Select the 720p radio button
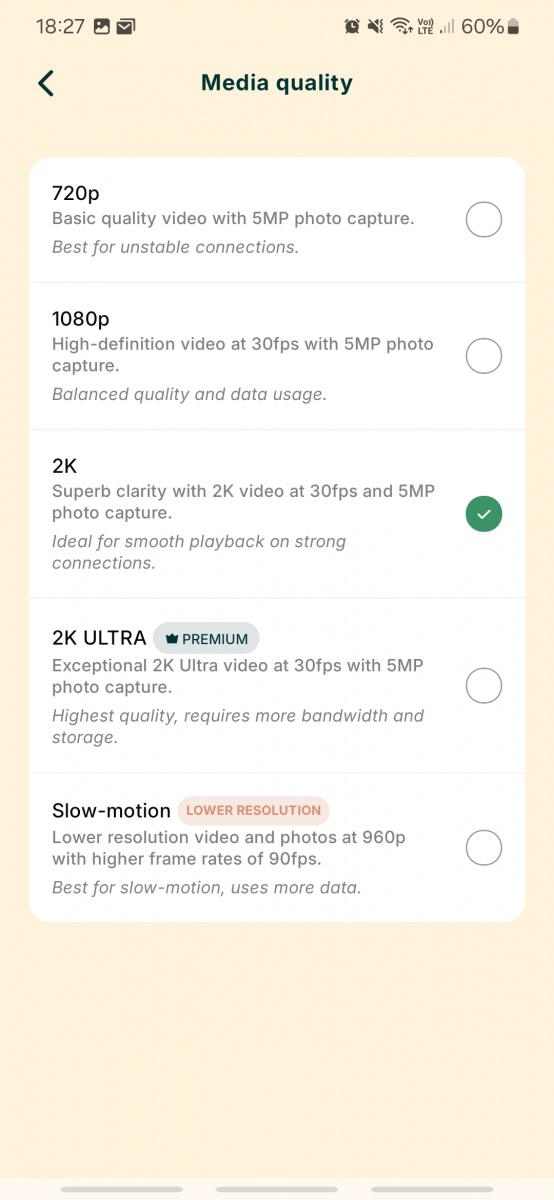This screenshot has width=554, height=1200. tap(484, 219)
